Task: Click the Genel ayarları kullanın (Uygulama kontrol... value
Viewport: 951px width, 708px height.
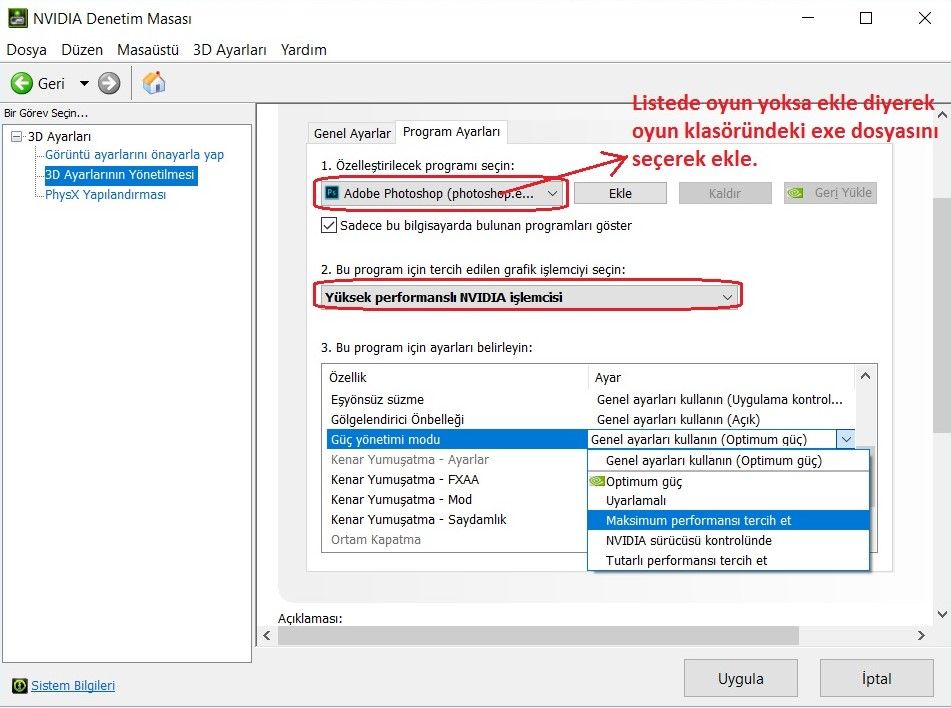Action: click(x=720, y=400)
